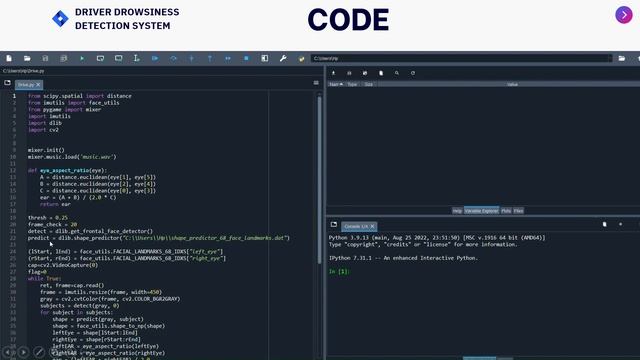The image size is (640, 360).
Task: Execute the debugger's current line step
Action: pos(173,58)
